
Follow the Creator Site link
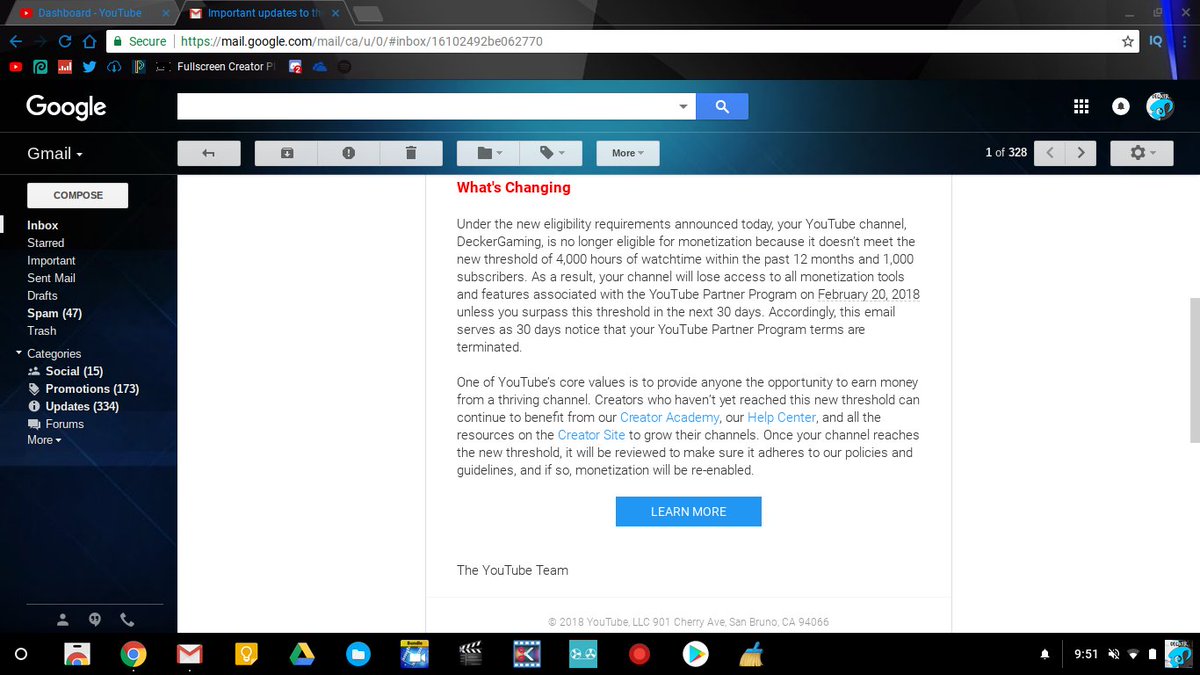click(591, 435)
